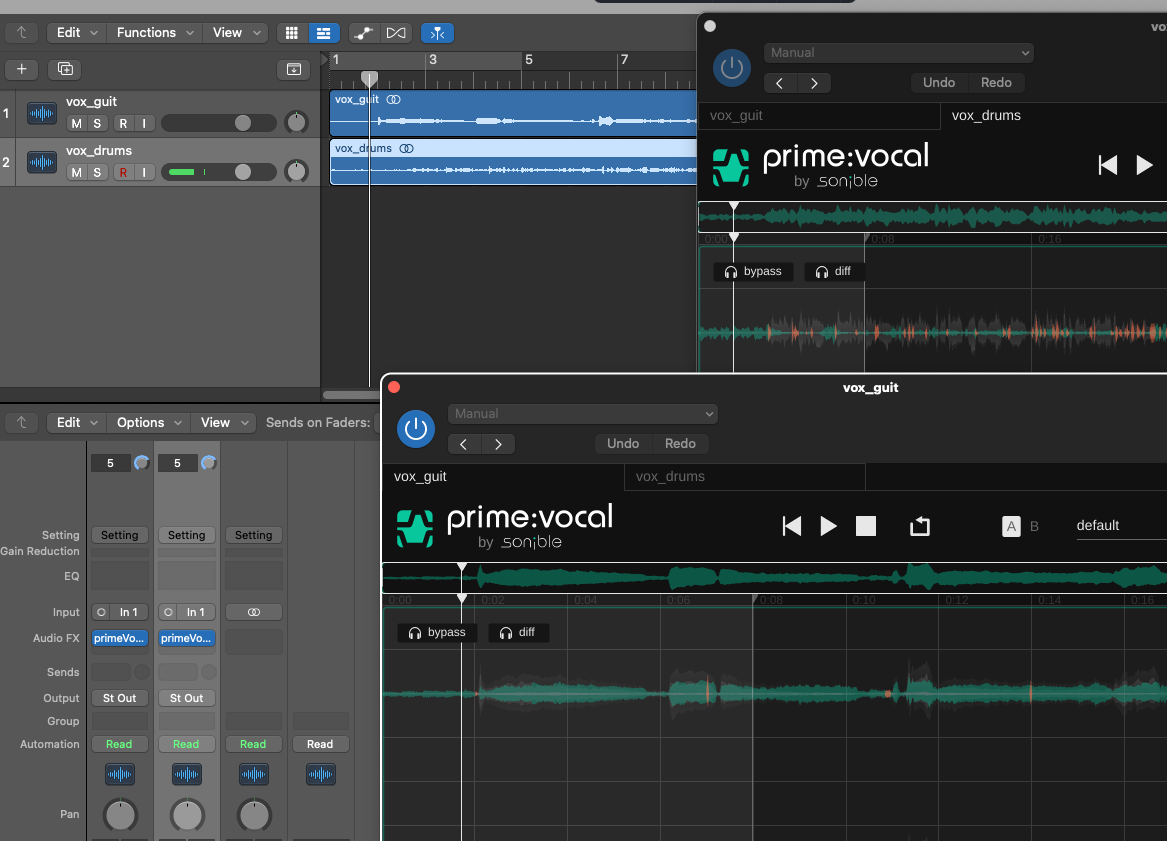This screenshot has height=841, width=1167.
Task: Click the add new track plus button
Action: click(22, 69)
